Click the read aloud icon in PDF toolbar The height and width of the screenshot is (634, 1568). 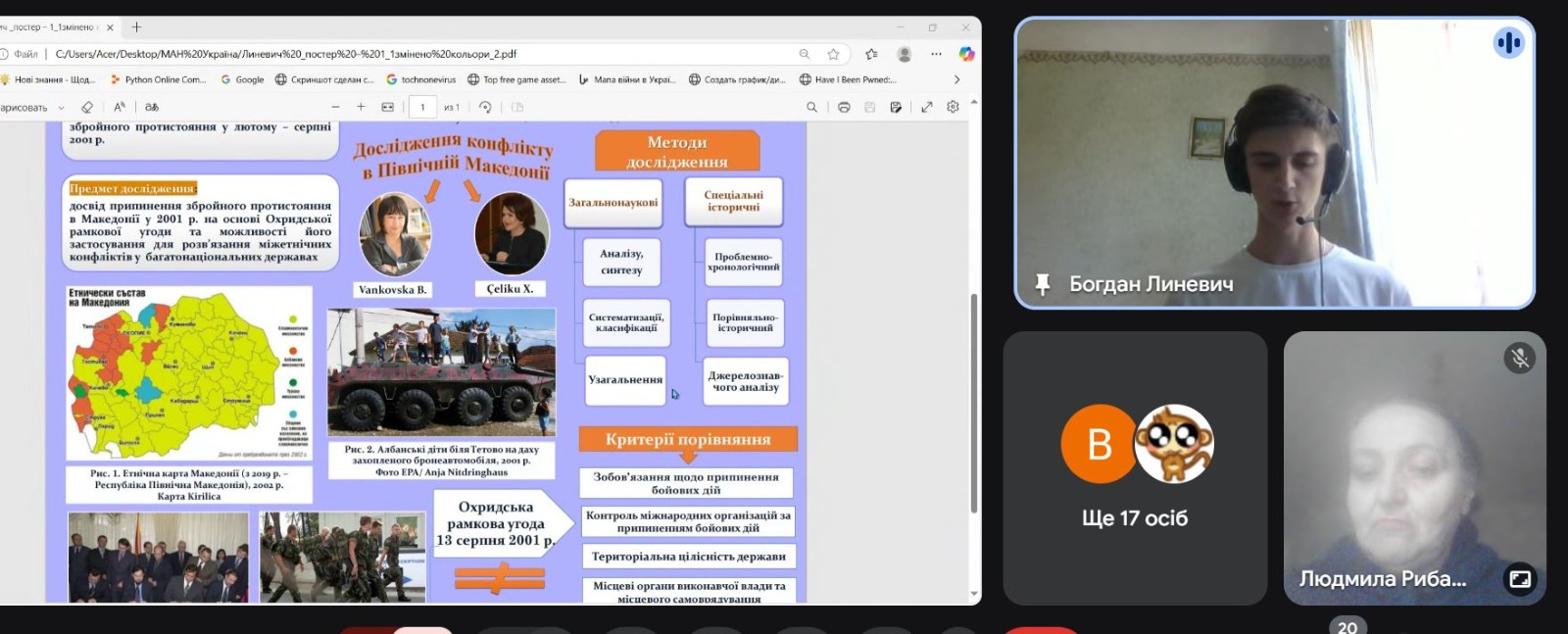120,107
